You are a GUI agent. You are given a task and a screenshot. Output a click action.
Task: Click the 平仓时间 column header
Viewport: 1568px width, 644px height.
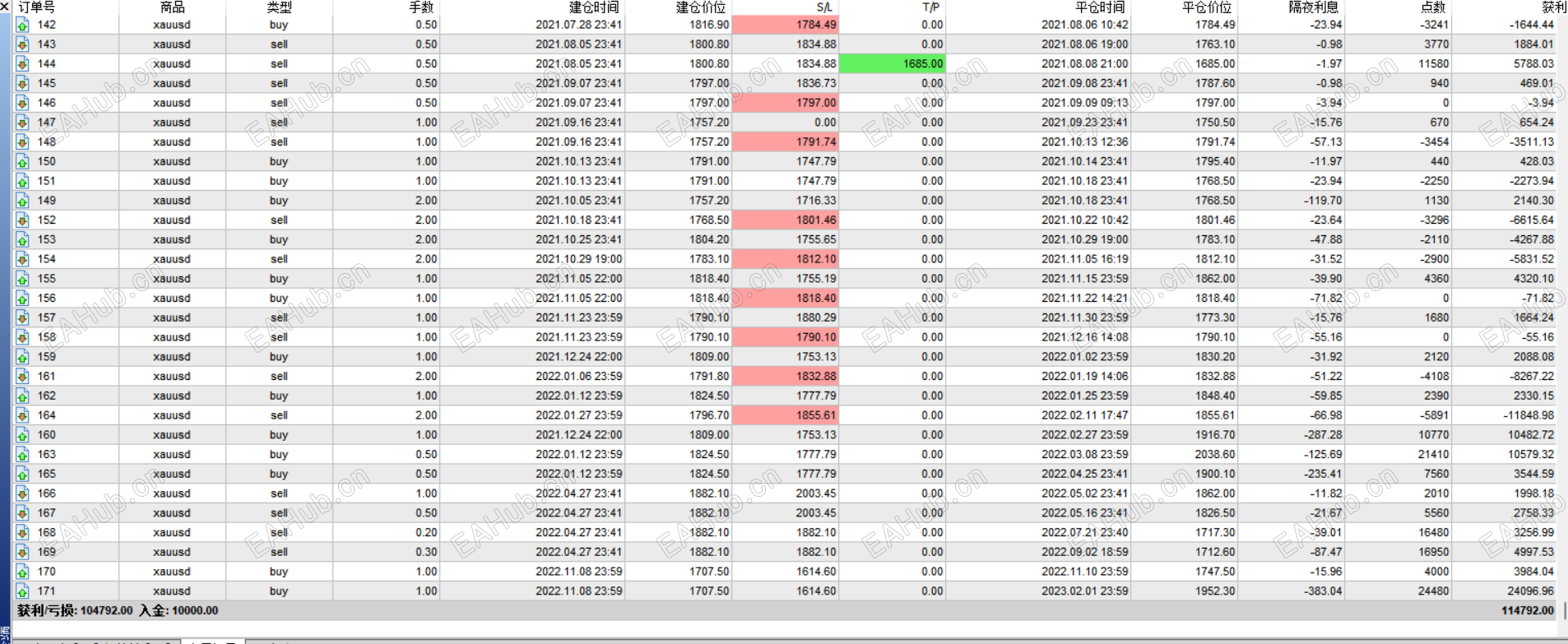[1100, 7]
